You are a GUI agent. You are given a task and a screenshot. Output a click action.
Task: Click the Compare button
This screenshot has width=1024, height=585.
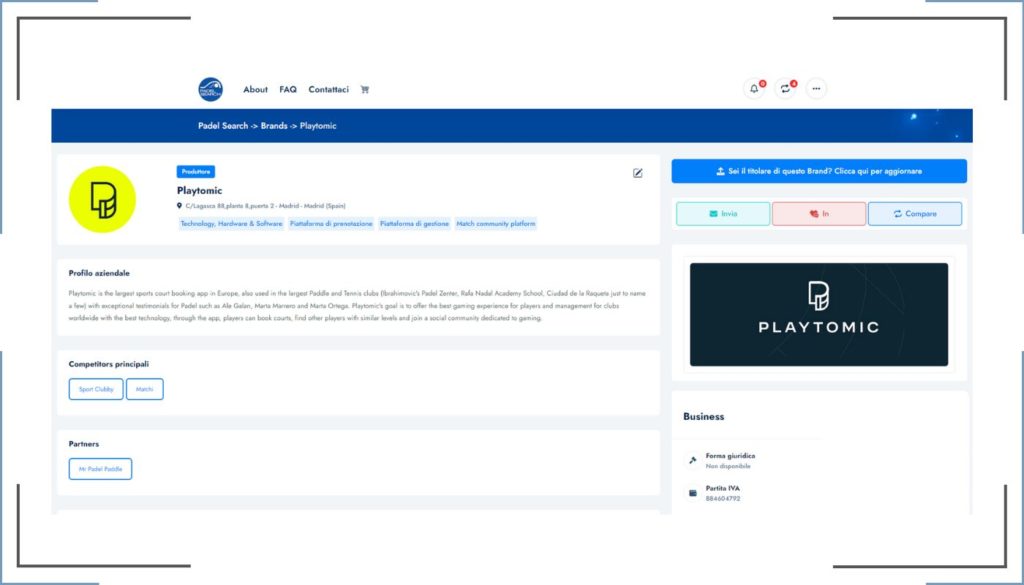tap(915, 213)
